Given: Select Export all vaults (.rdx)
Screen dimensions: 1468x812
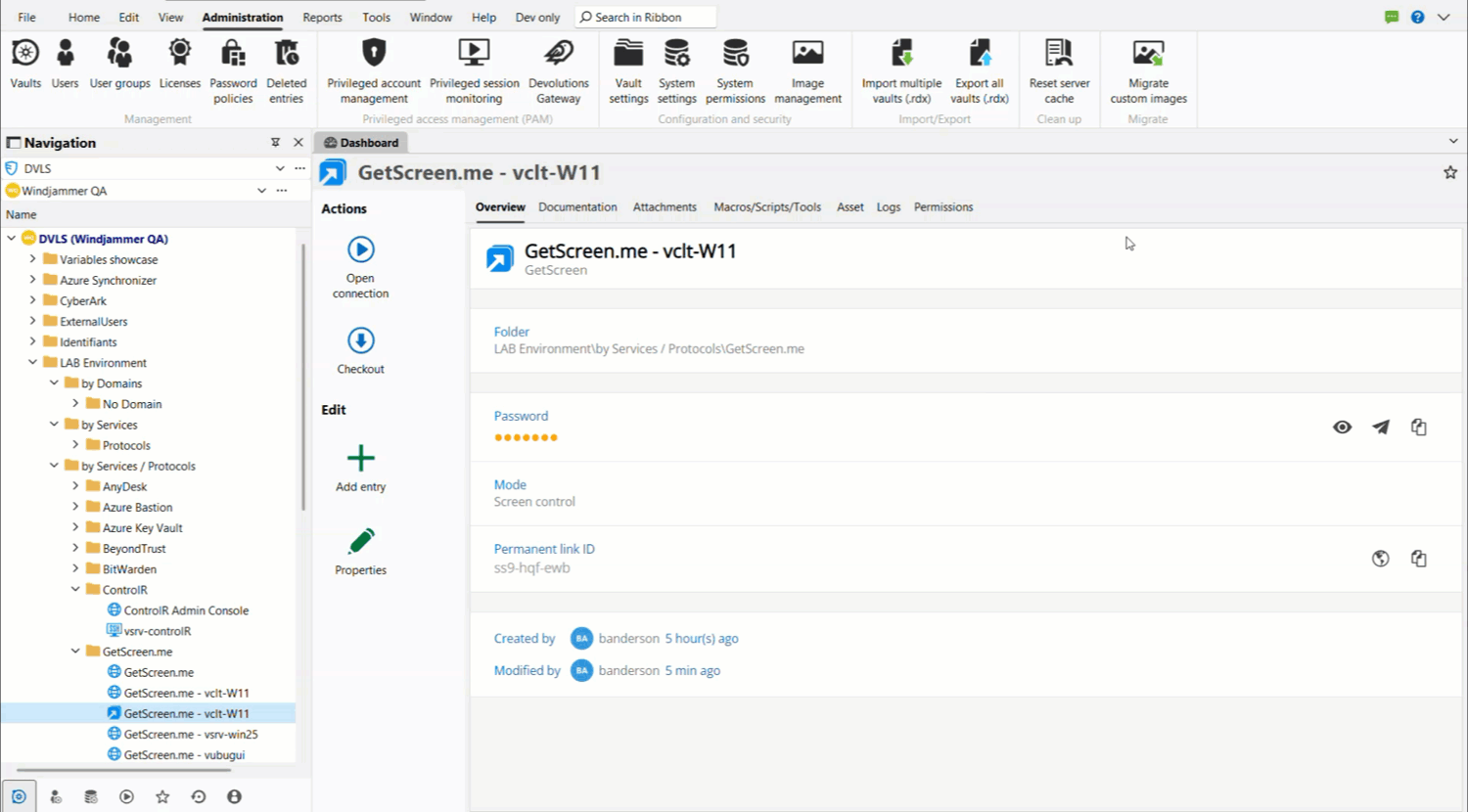Looking at the screenshot, I should tap(979, 68).
